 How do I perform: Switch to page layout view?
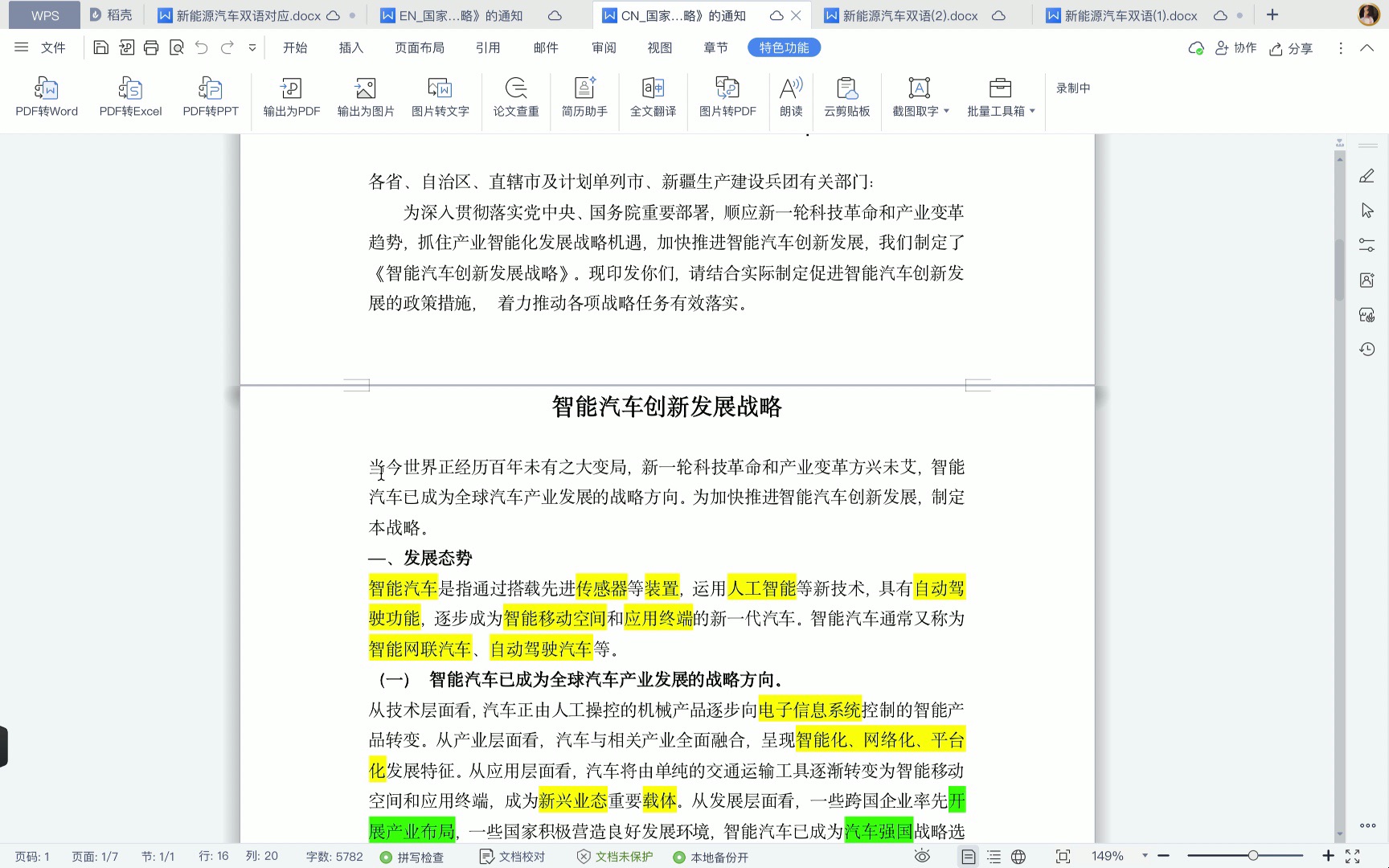[x=969, y=857]
